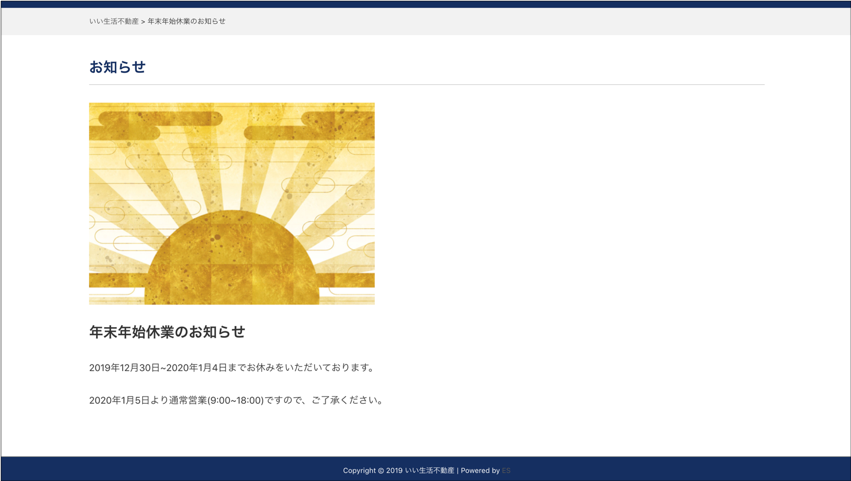Click the いい生活不動産 breadcrumb link

(x=114, y=21)
